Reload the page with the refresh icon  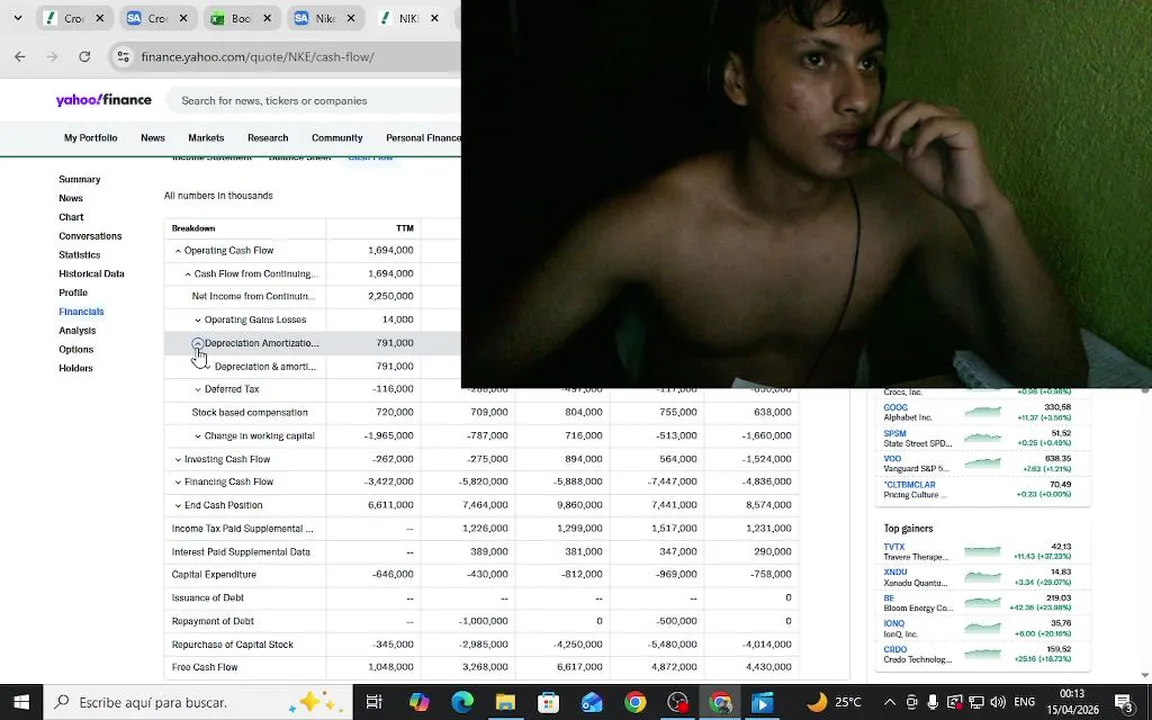click(84, 57)
